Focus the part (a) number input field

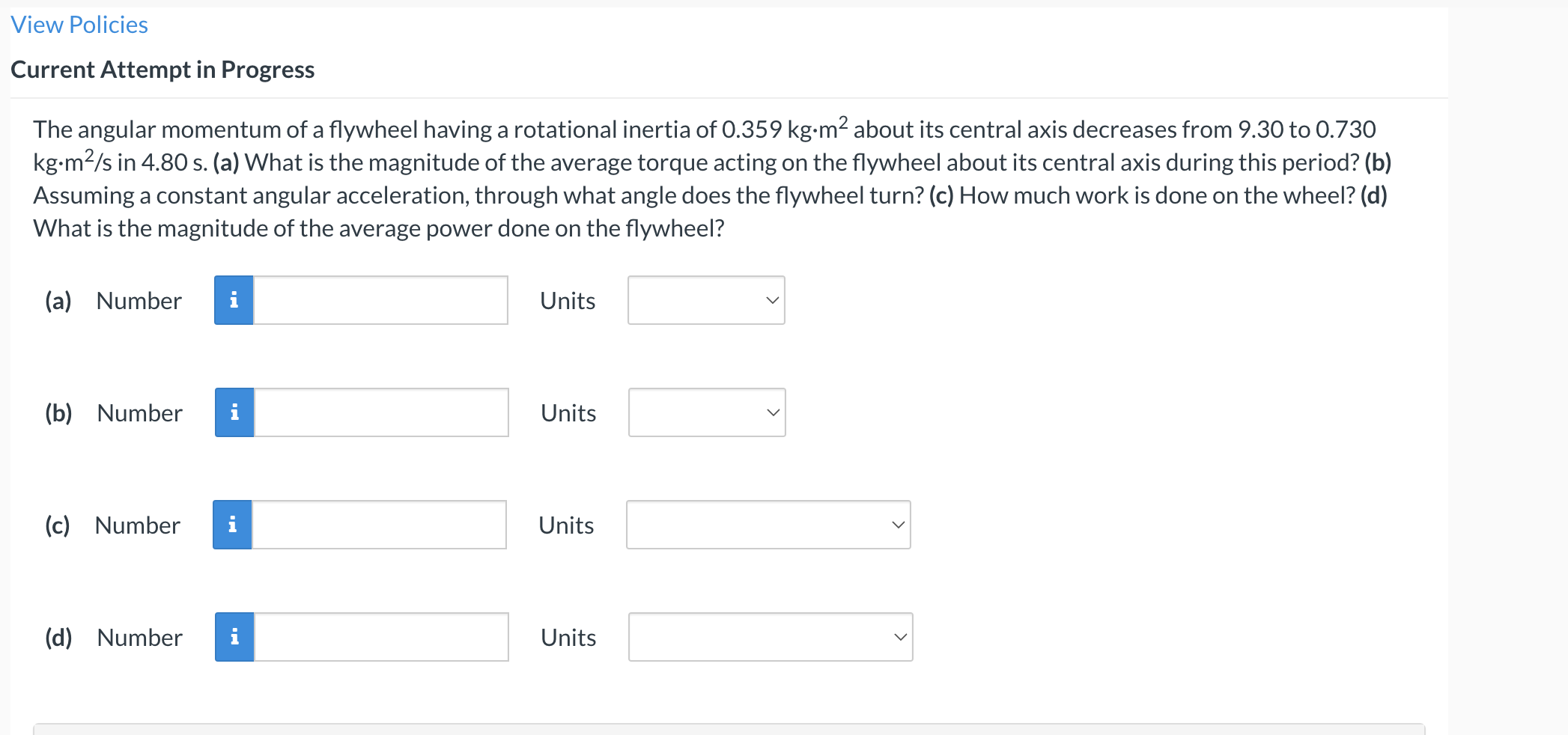[380, 300]
